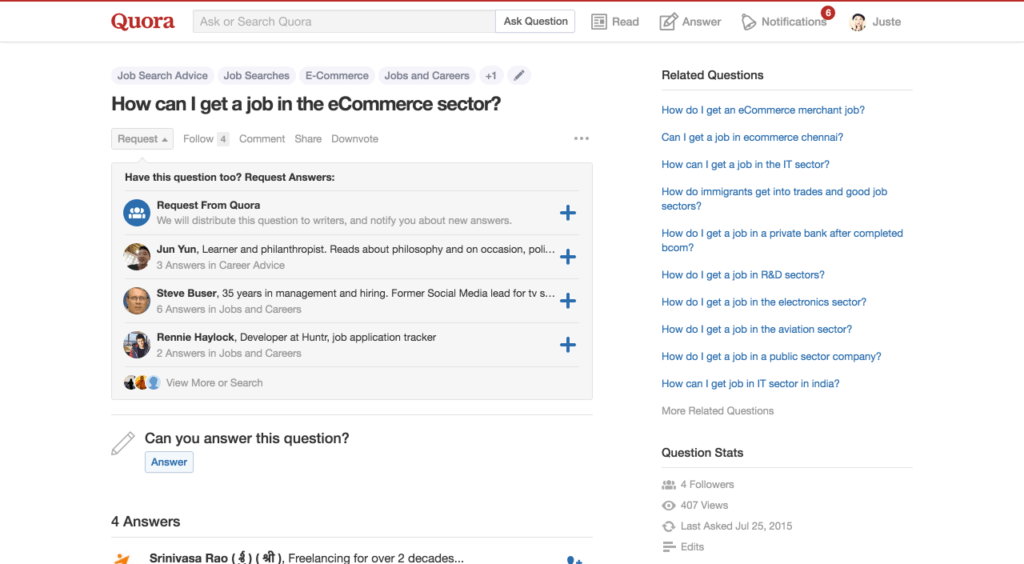Focus the Ask or Search Quora field
Image resolution: width=1024 pixels, height=564 pixels.
(344, 22)
